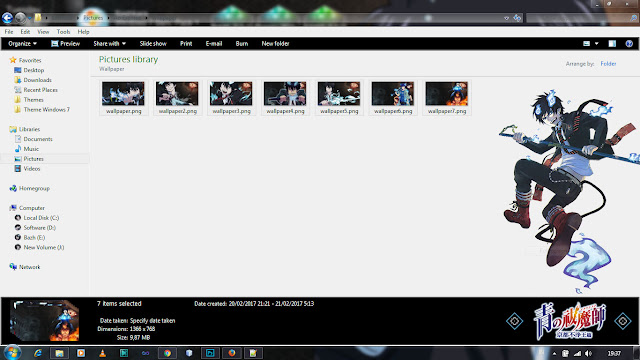Open the Documents library
640x360 pixels.
33,139
